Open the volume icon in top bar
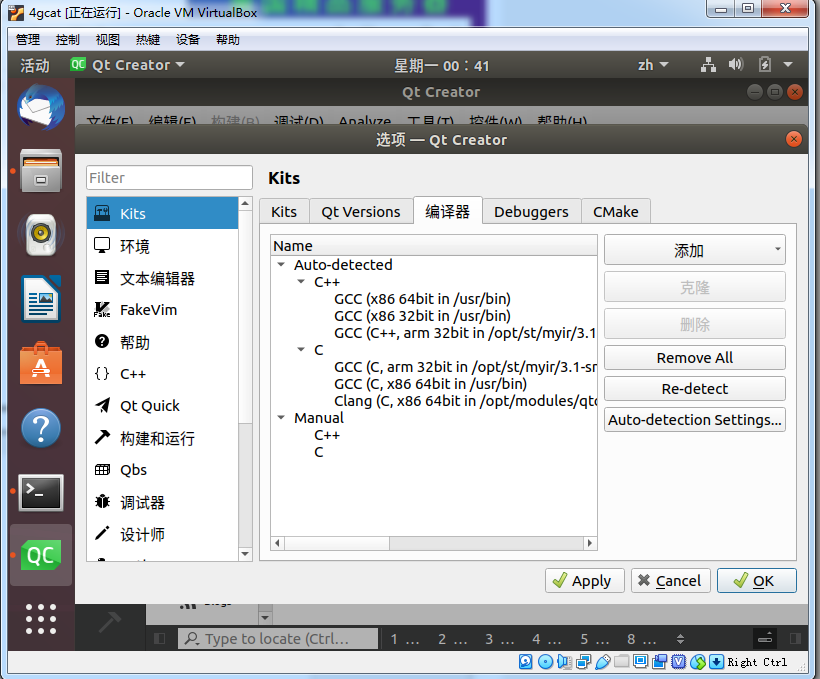Viewport: 820px width, 679px height. [x=736, y=65]
